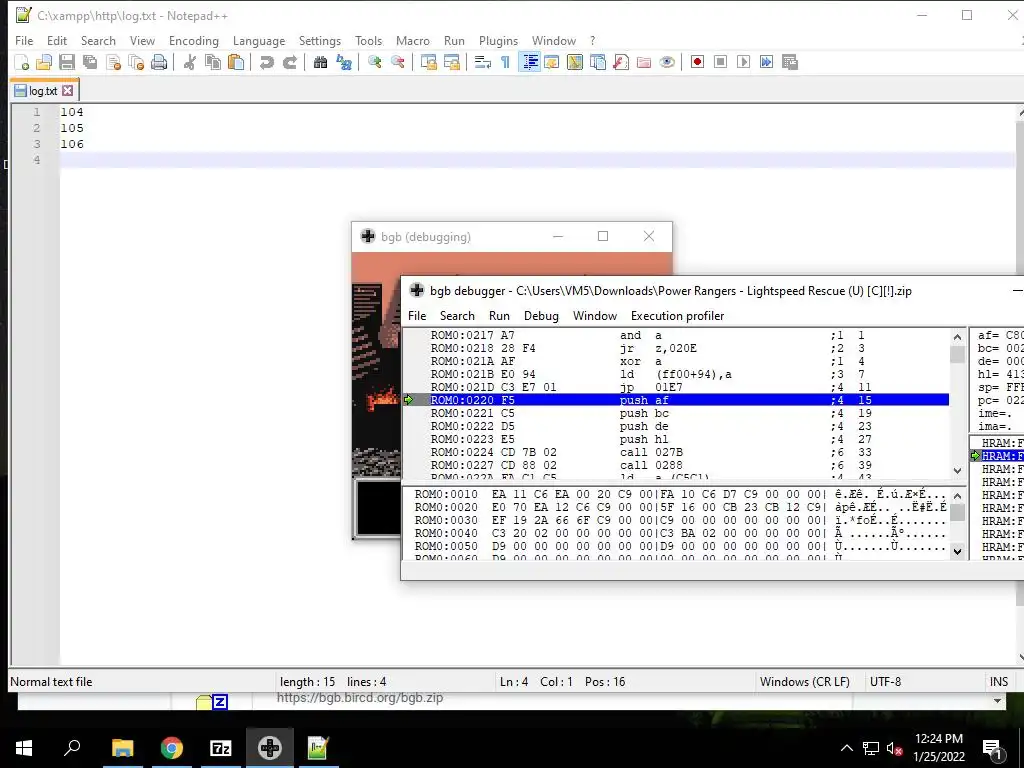
Task: Open bgb debugger Debug menu
Action: 541,316
